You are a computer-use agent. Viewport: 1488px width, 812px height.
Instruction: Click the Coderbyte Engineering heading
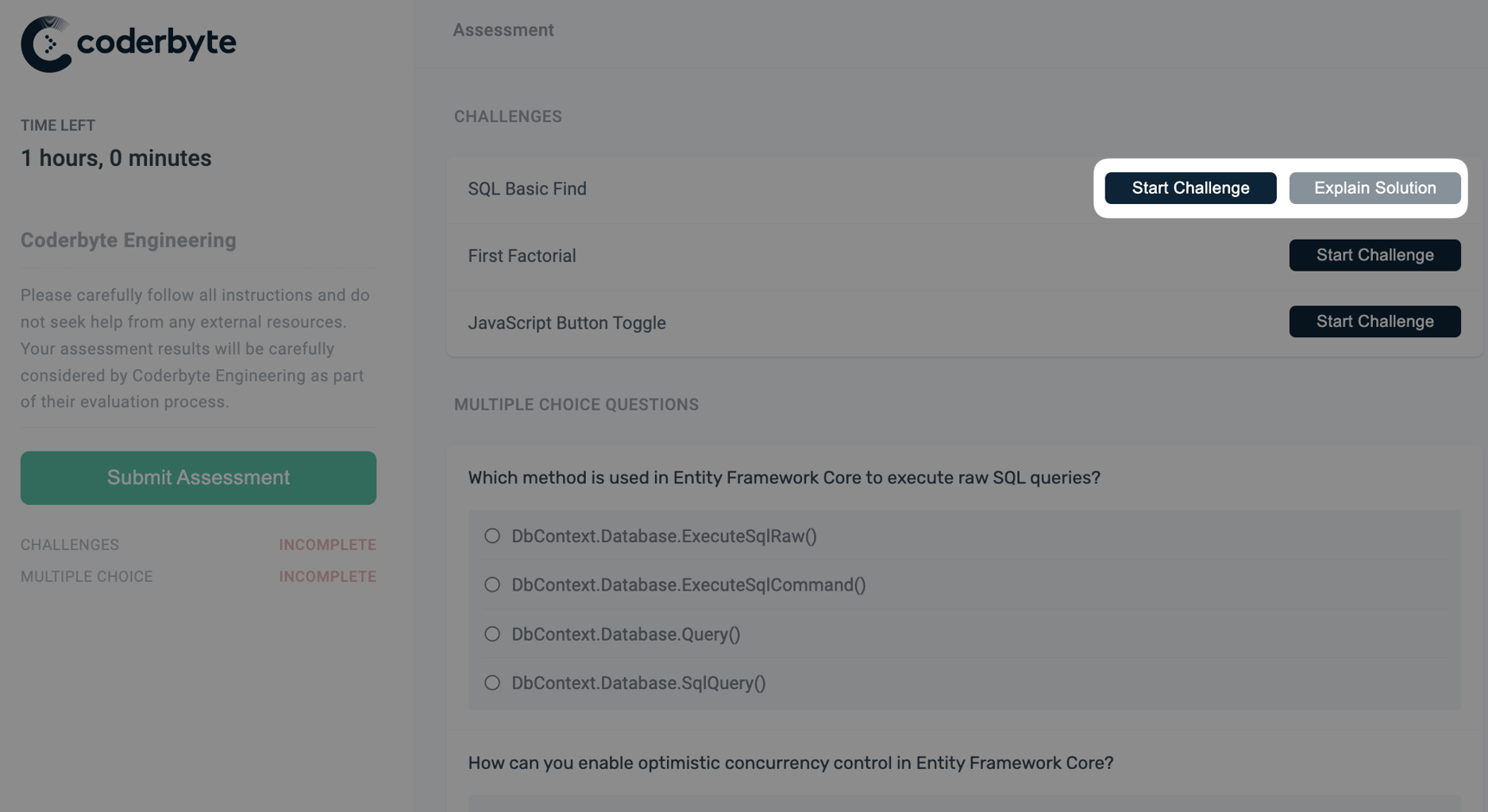pos(128,240)
